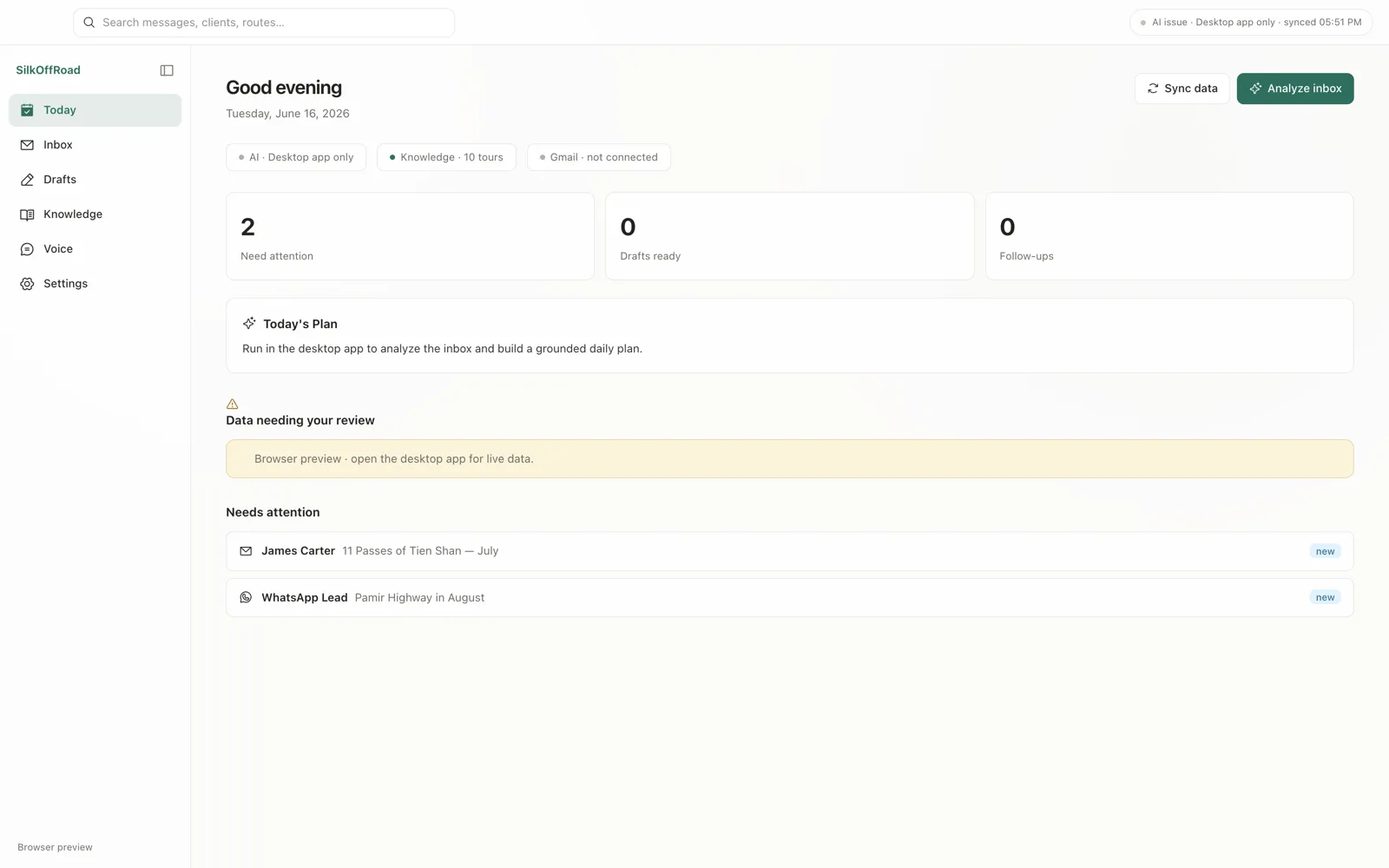This screenshot has height=868, width=1389.
Task: Open the Need attention card
Action: 410,236
